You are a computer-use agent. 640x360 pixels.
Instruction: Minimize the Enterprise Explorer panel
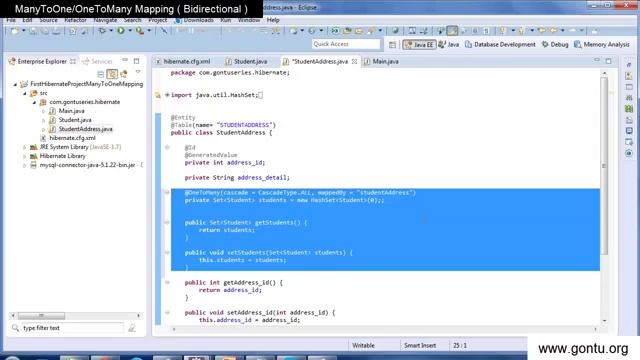click(125, 60)
